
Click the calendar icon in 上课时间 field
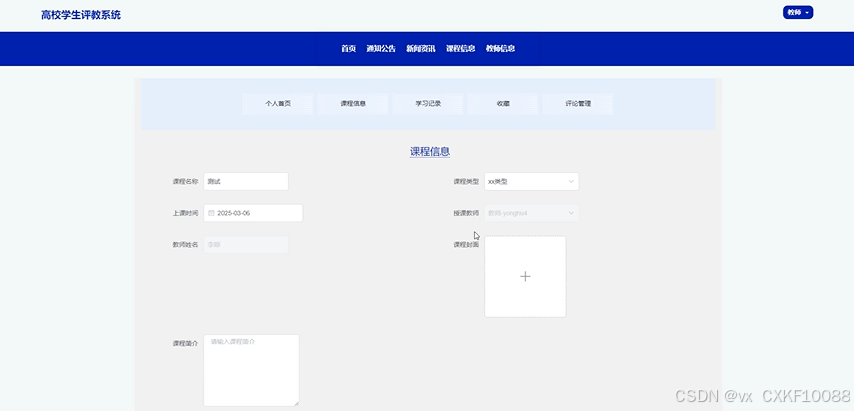click(x=211, y=213)
